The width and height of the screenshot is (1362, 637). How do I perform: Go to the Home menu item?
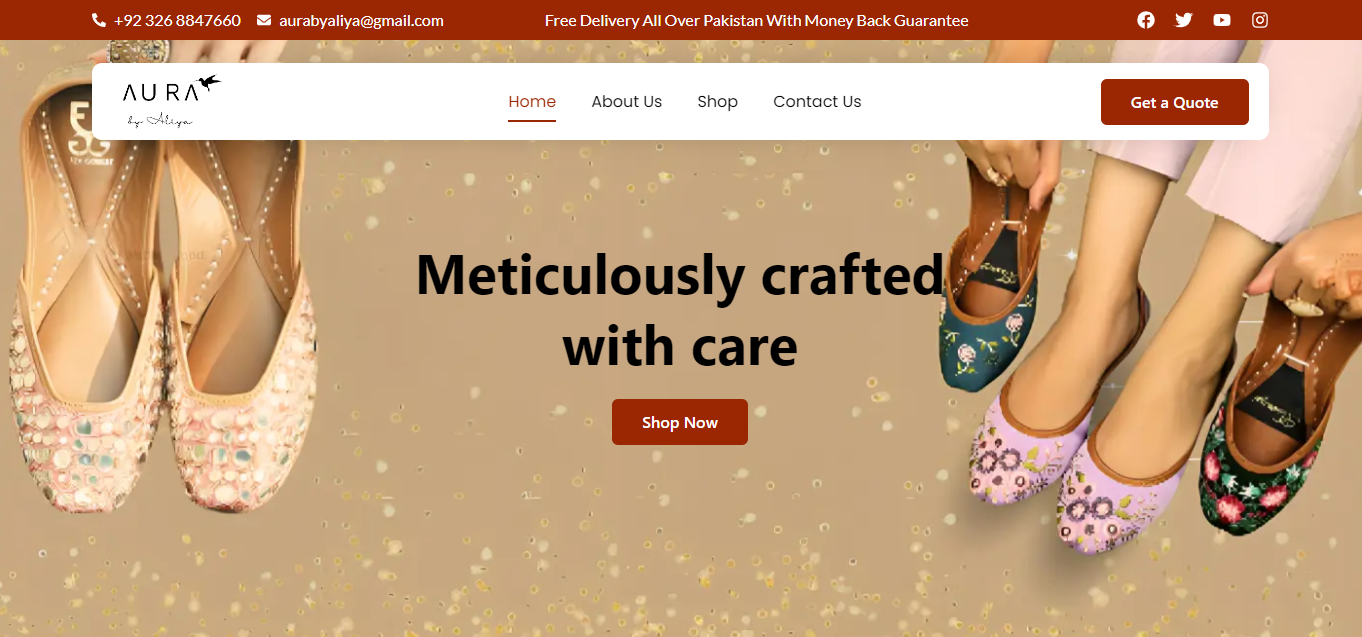tap(532, 102)
